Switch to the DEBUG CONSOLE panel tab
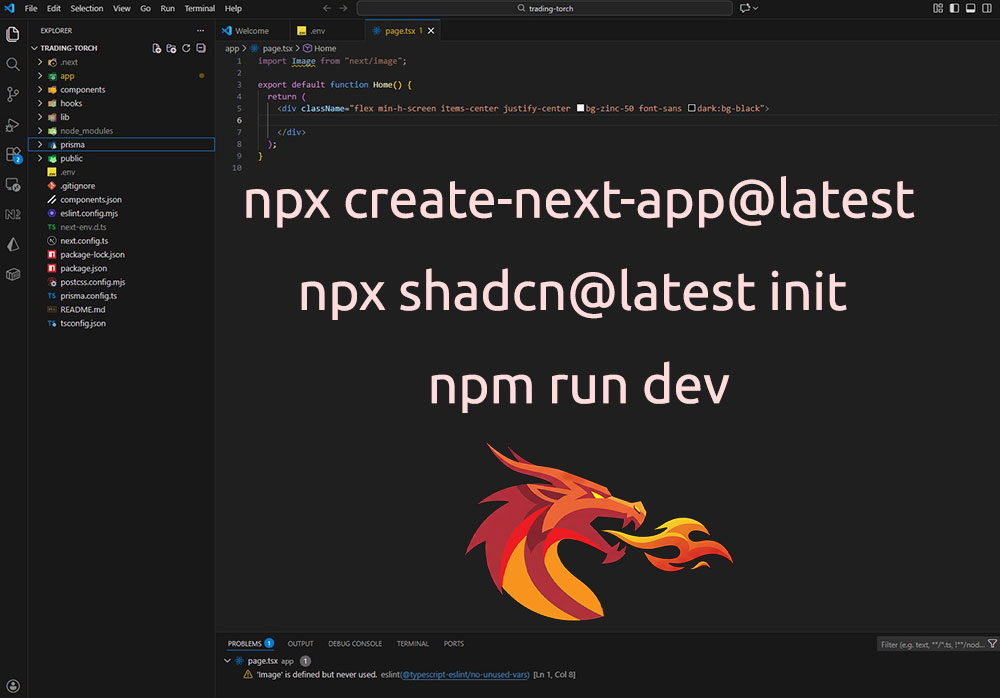Viewport: 1000px width, 698px height. 355,644
